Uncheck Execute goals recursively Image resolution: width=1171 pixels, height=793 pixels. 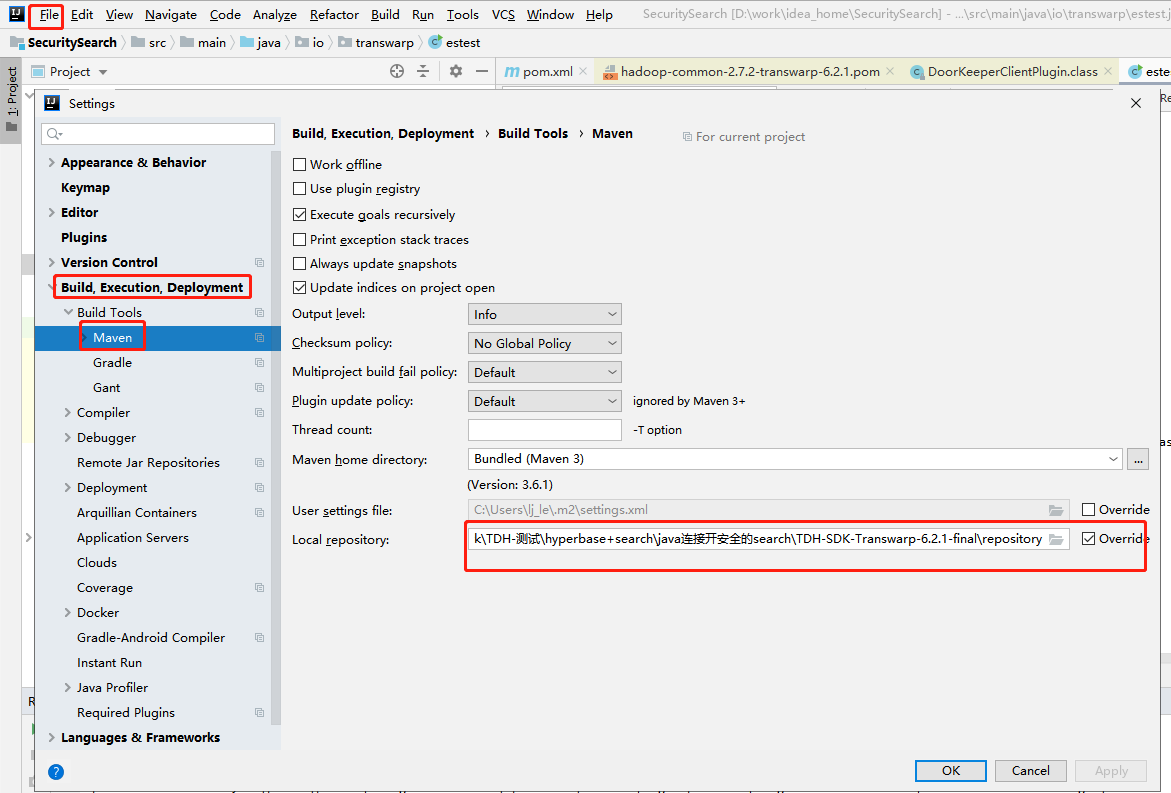coord(300,215)
